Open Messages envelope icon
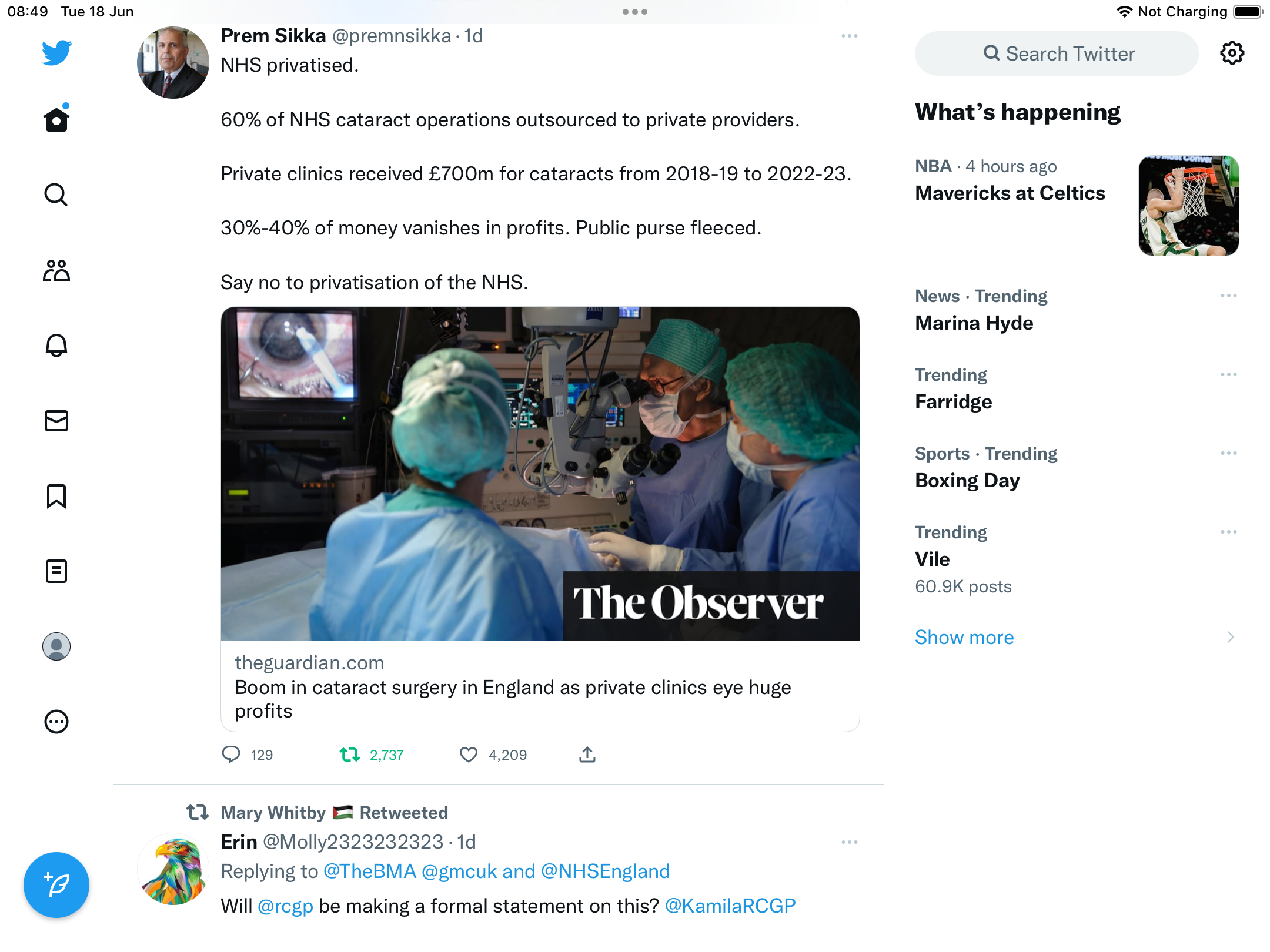Viewport: 1270px width, 952px height. [56, 421]
